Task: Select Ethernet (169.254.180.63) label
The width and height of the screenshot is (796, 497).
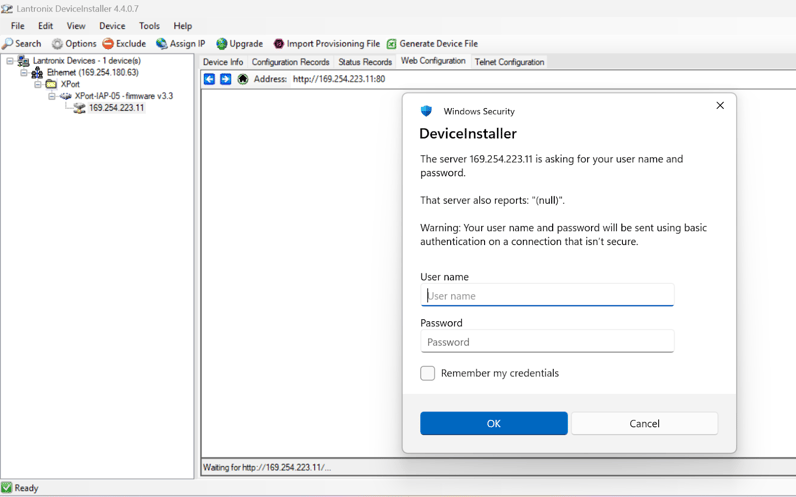Action: 93,73
